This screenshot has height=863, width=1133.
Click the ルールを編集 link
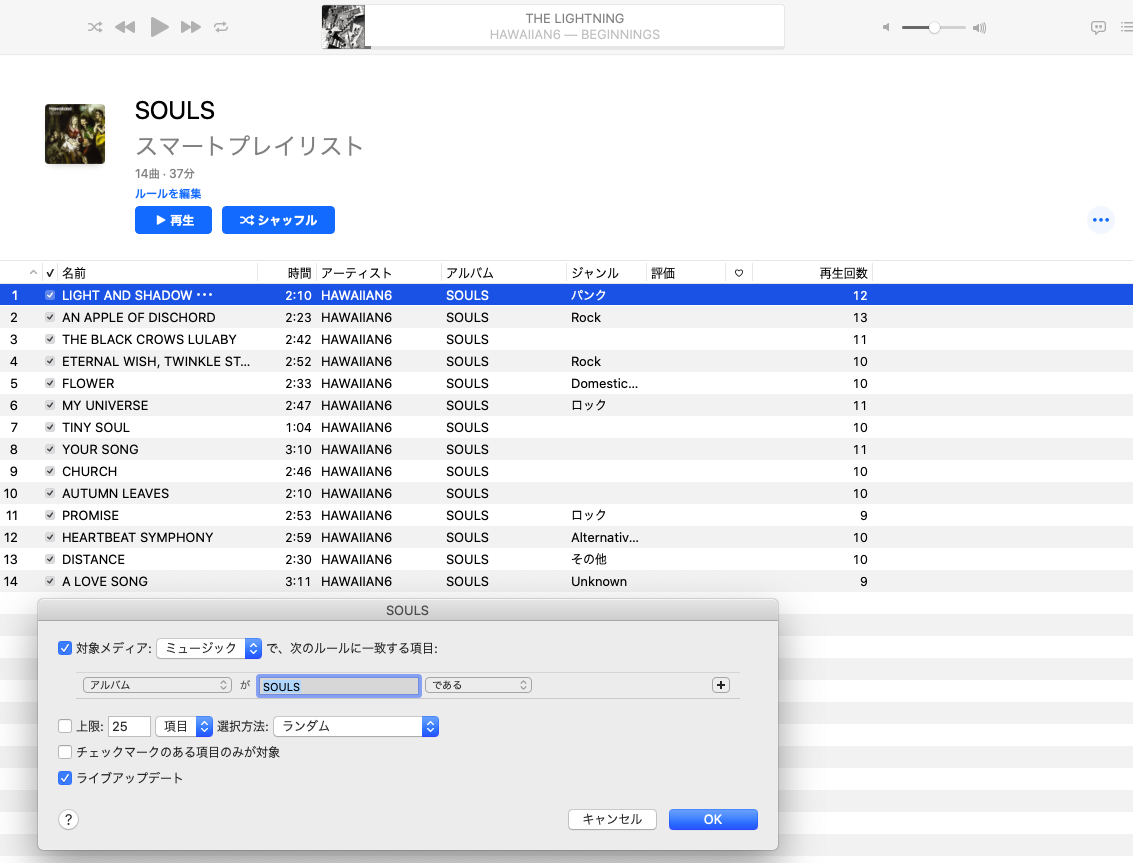[168, 193]
